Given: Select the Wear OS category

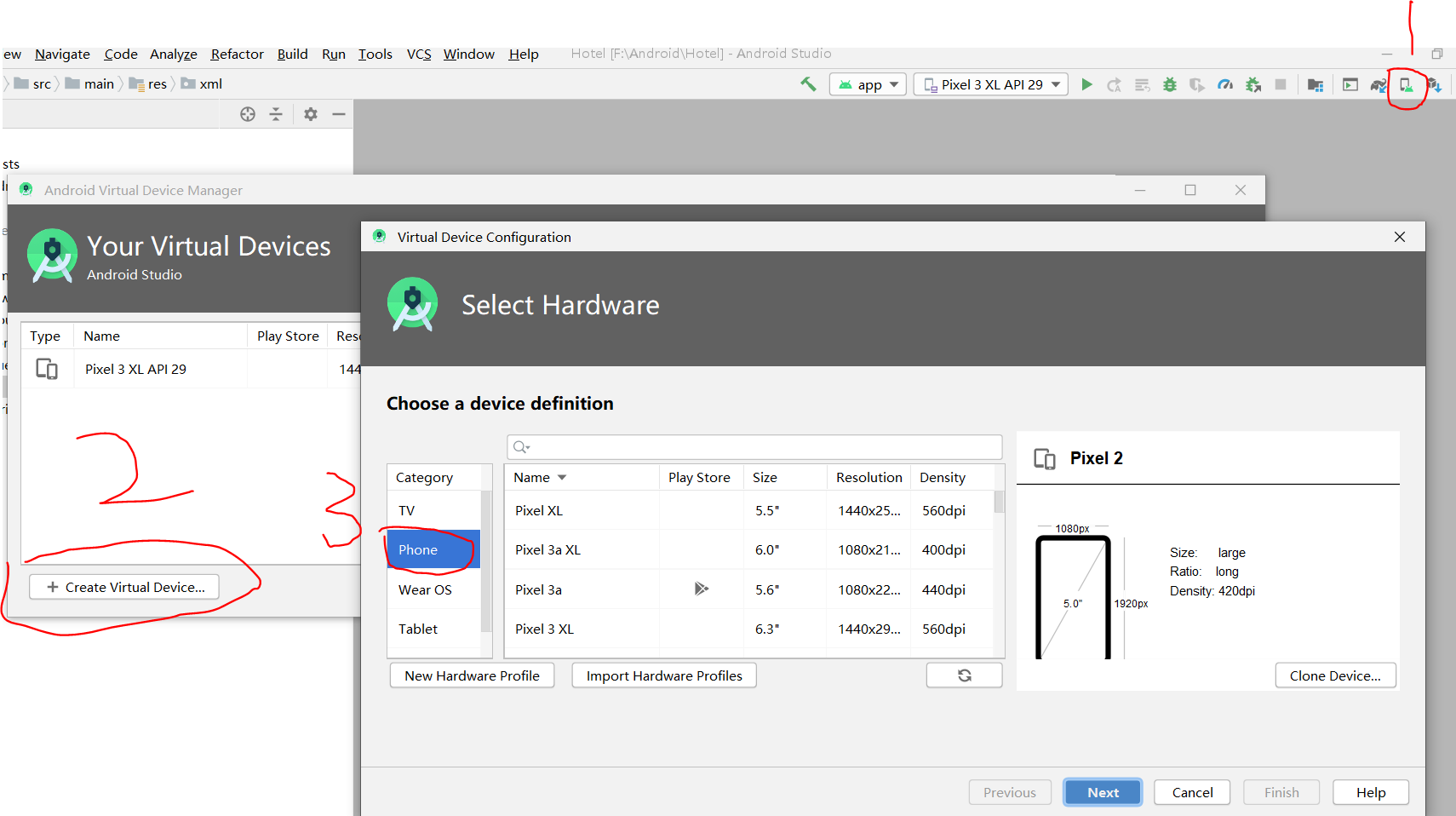Looking at the screenshot, I should pyautogui.click(x=434, y=589).
